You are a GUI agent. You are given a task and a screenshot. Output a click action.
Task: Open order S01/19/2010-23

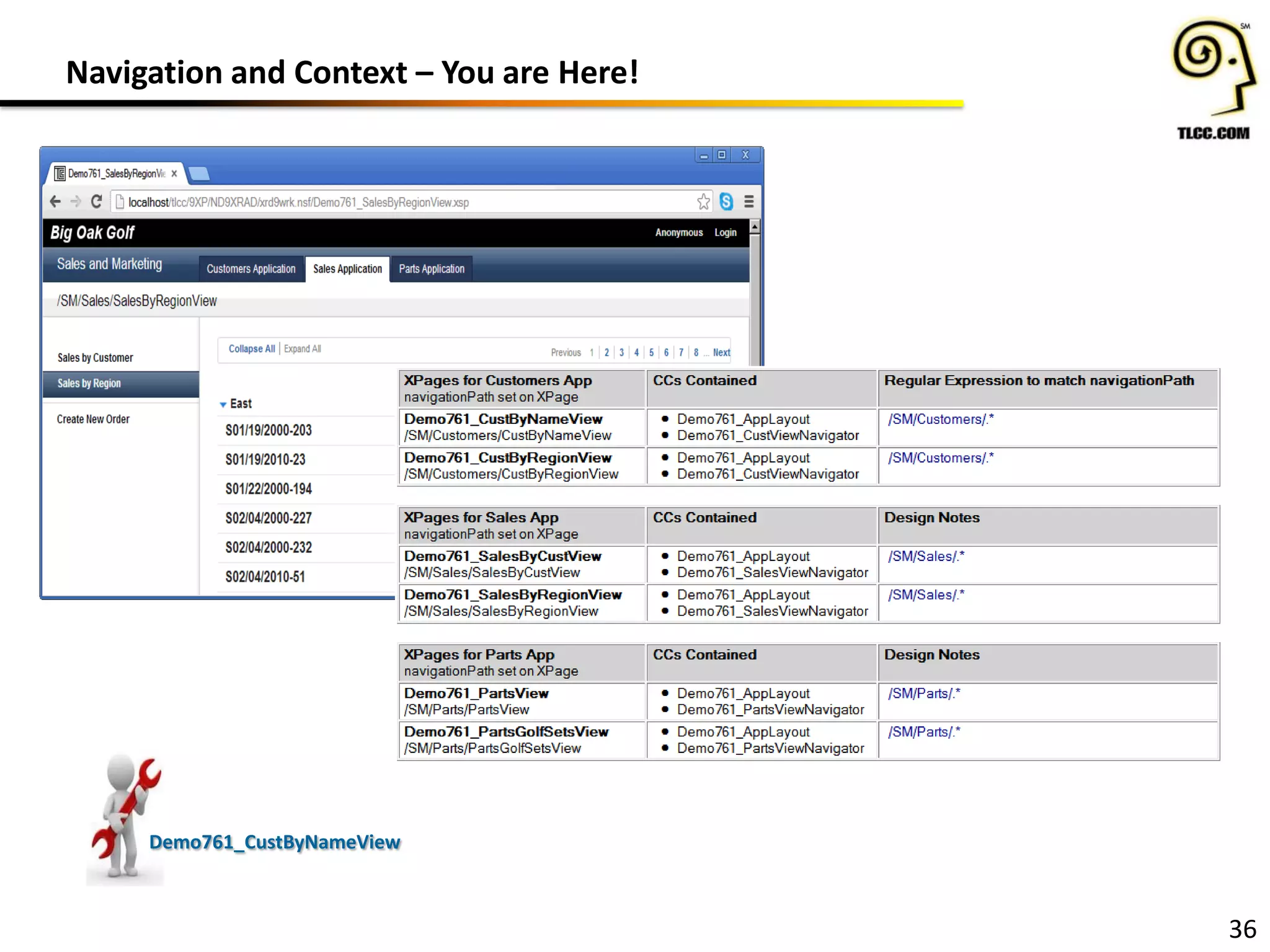pyautogui.click(x=265, y=459)
